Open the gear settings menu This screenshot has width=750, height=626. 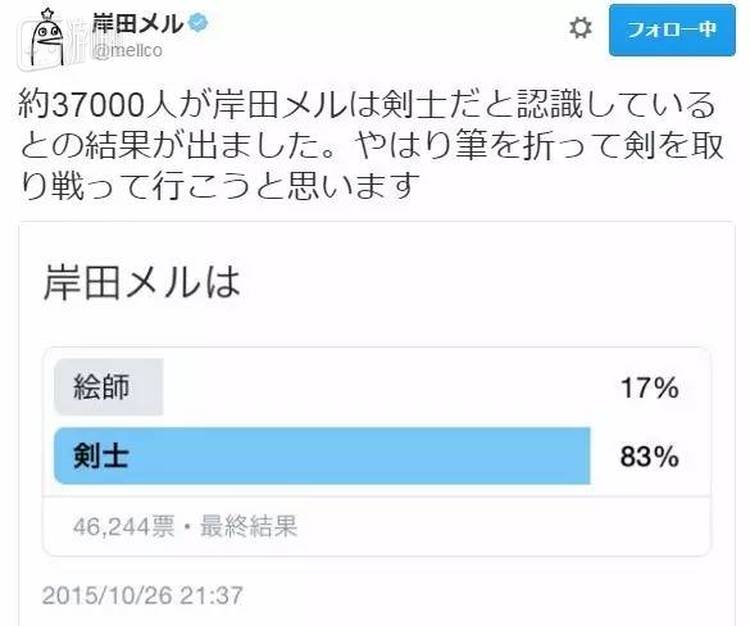coord(579,29)
